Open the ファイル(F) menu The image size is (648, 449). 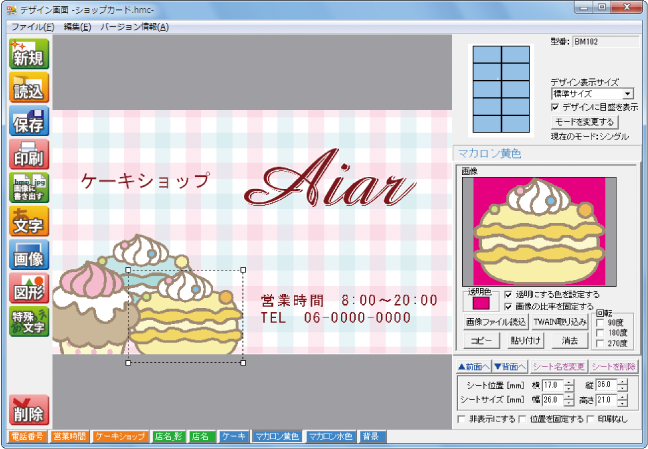click(31, 26)
